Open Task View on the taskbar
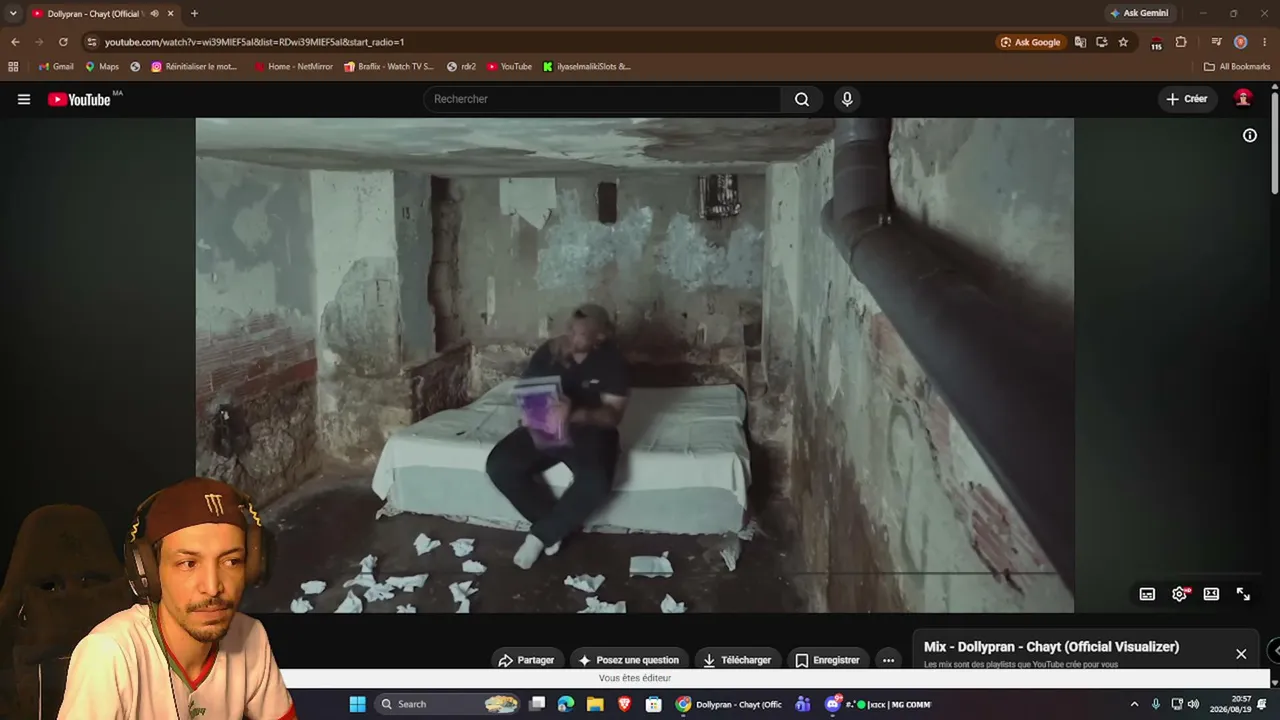Viewport: 1280px width, 720px height. 537,704
